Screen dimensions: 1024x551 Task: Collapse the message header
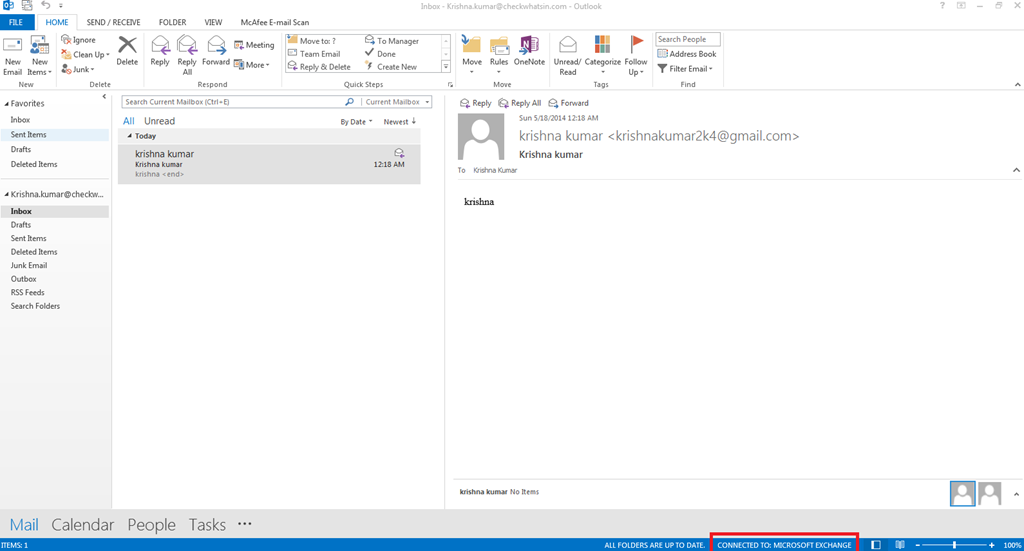(1016, 170)
